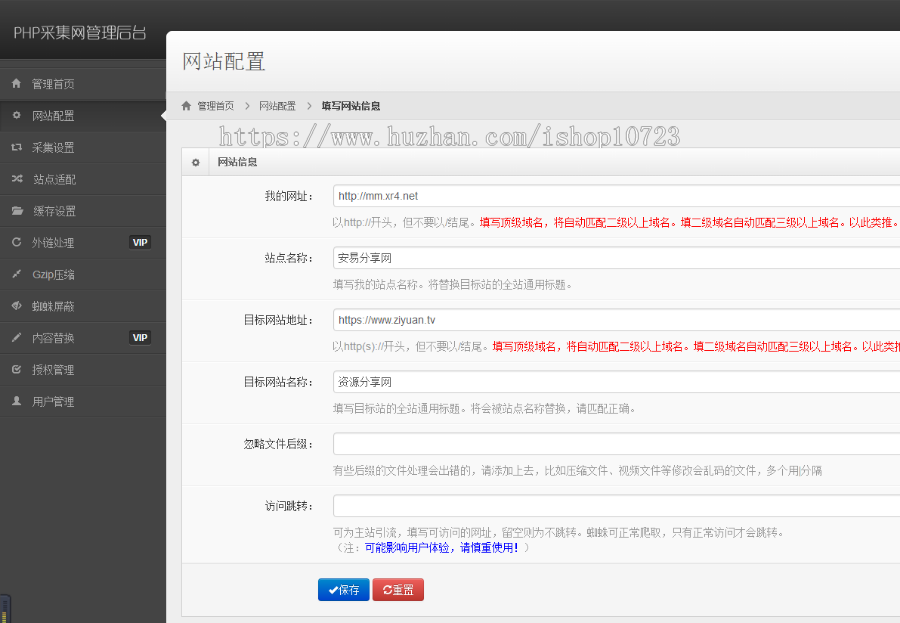Viewport: 900px width, 623px height.
Task: Click the 网站配置 breadcrumb link
Action: pos(278,105)
